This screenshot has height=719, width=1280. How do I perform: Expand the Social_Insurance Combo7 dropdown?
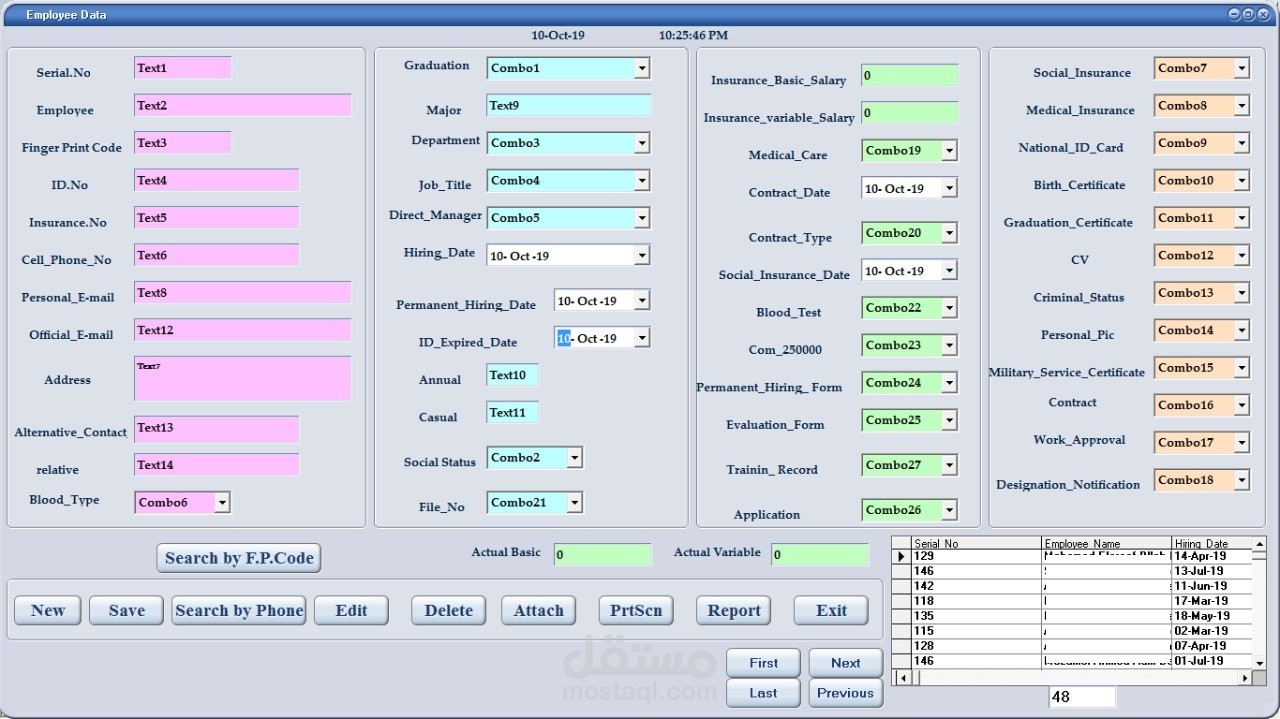[x=1241, y=69]
